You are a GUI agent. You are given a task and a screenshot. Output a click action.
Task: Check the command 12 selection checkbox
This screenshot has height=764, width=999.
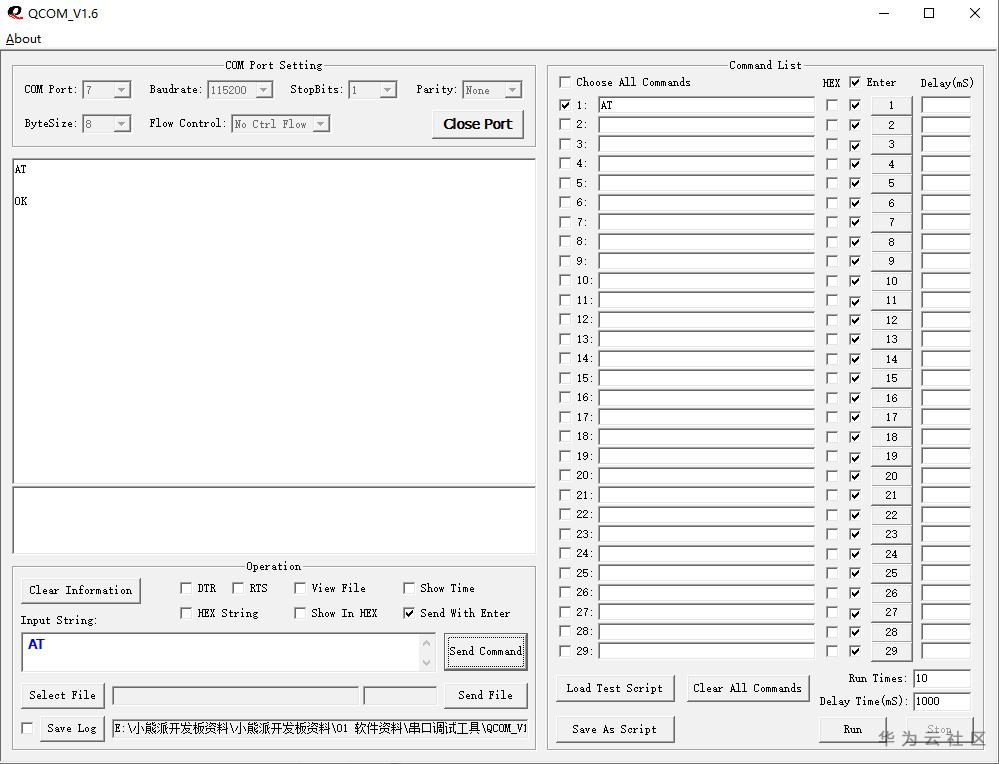coord(564,319)
